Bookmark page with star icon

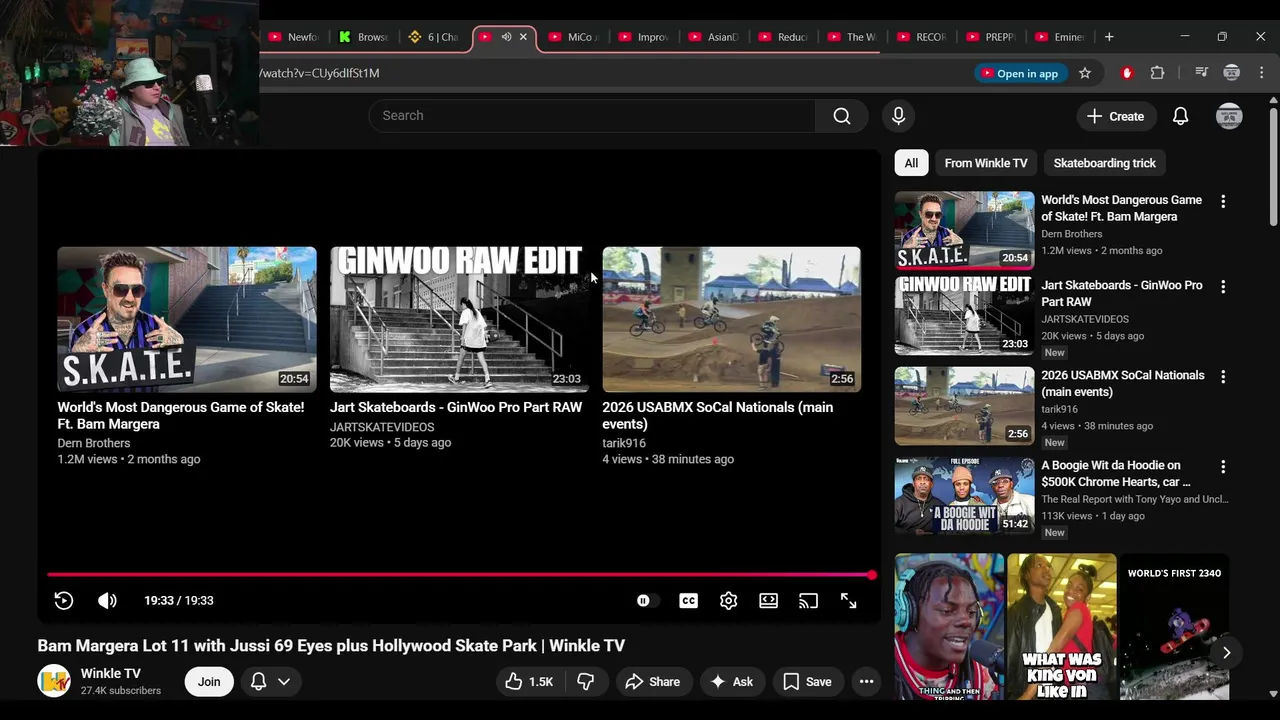coord(1085,73)
